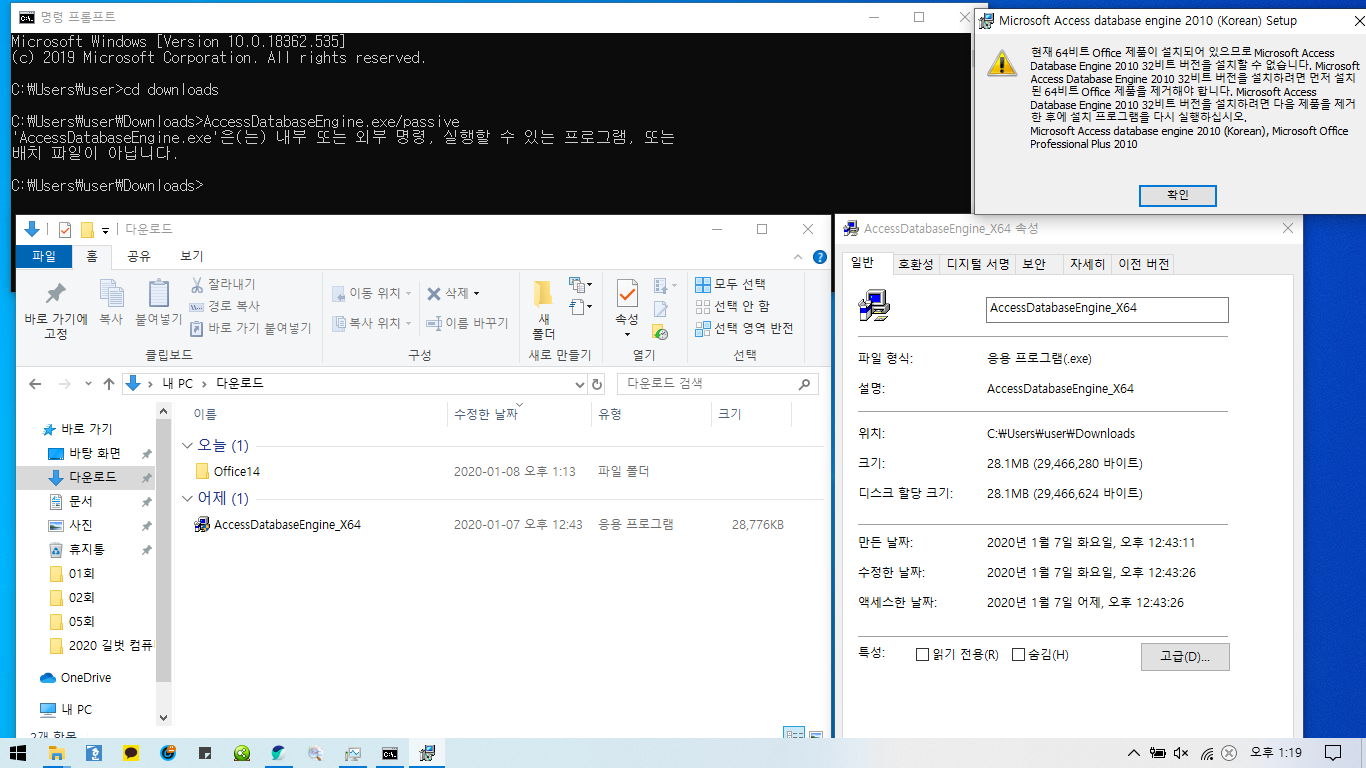The height and width of the screenshot is (768, 1366).
Task: Open the blue help question mark icon
Action: (x=820, y=257)
